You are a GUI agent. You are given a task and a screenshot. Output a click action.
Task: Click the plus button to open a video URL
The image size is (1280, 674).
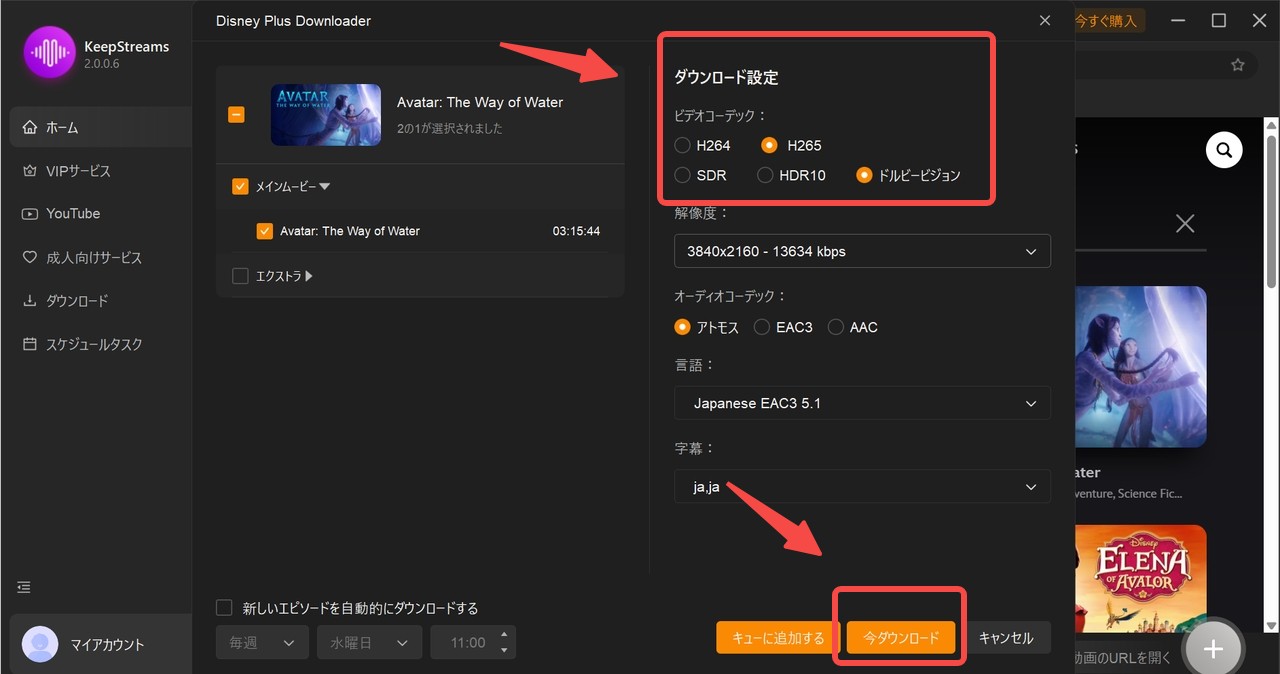point(1213,649)
